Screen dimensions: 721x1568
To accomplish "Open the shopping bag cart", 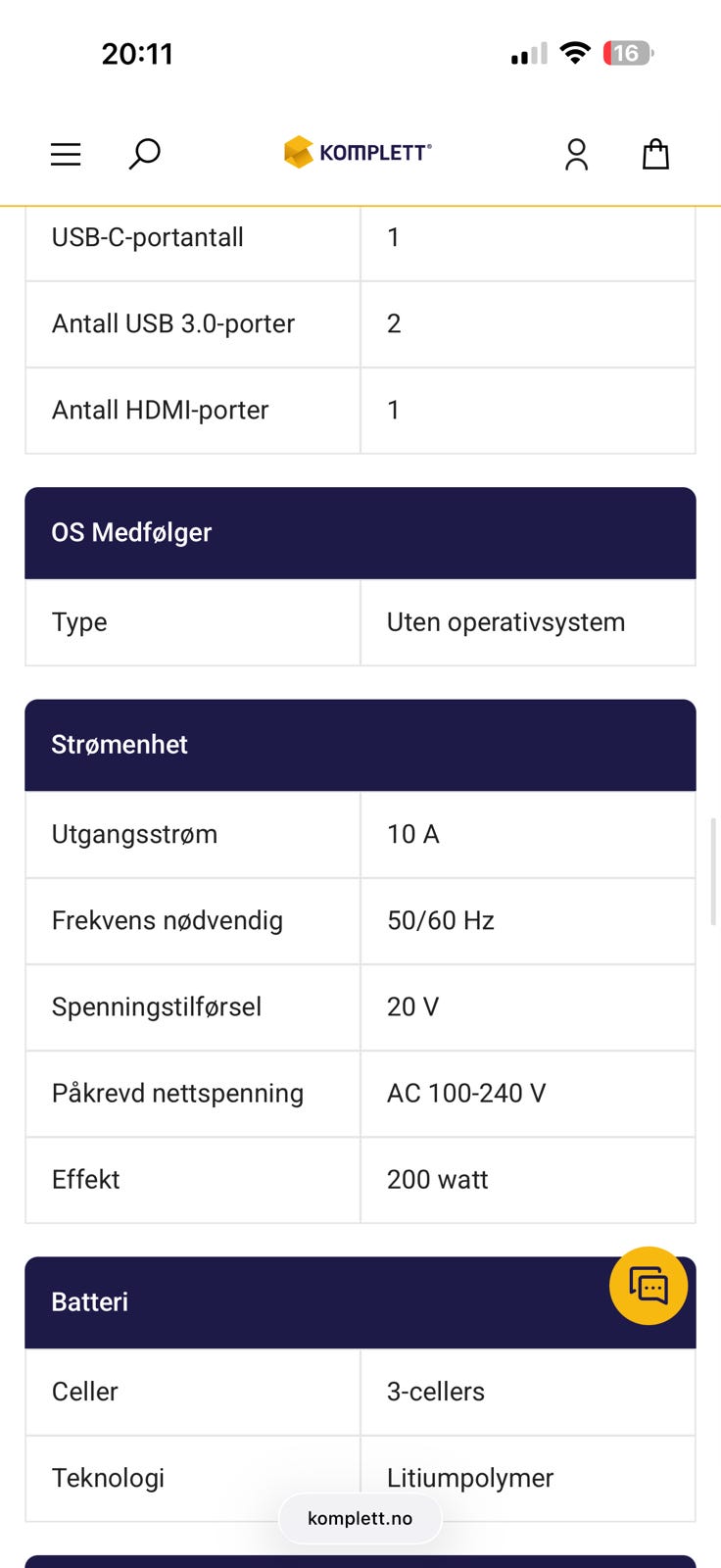I will pos(655,154).
